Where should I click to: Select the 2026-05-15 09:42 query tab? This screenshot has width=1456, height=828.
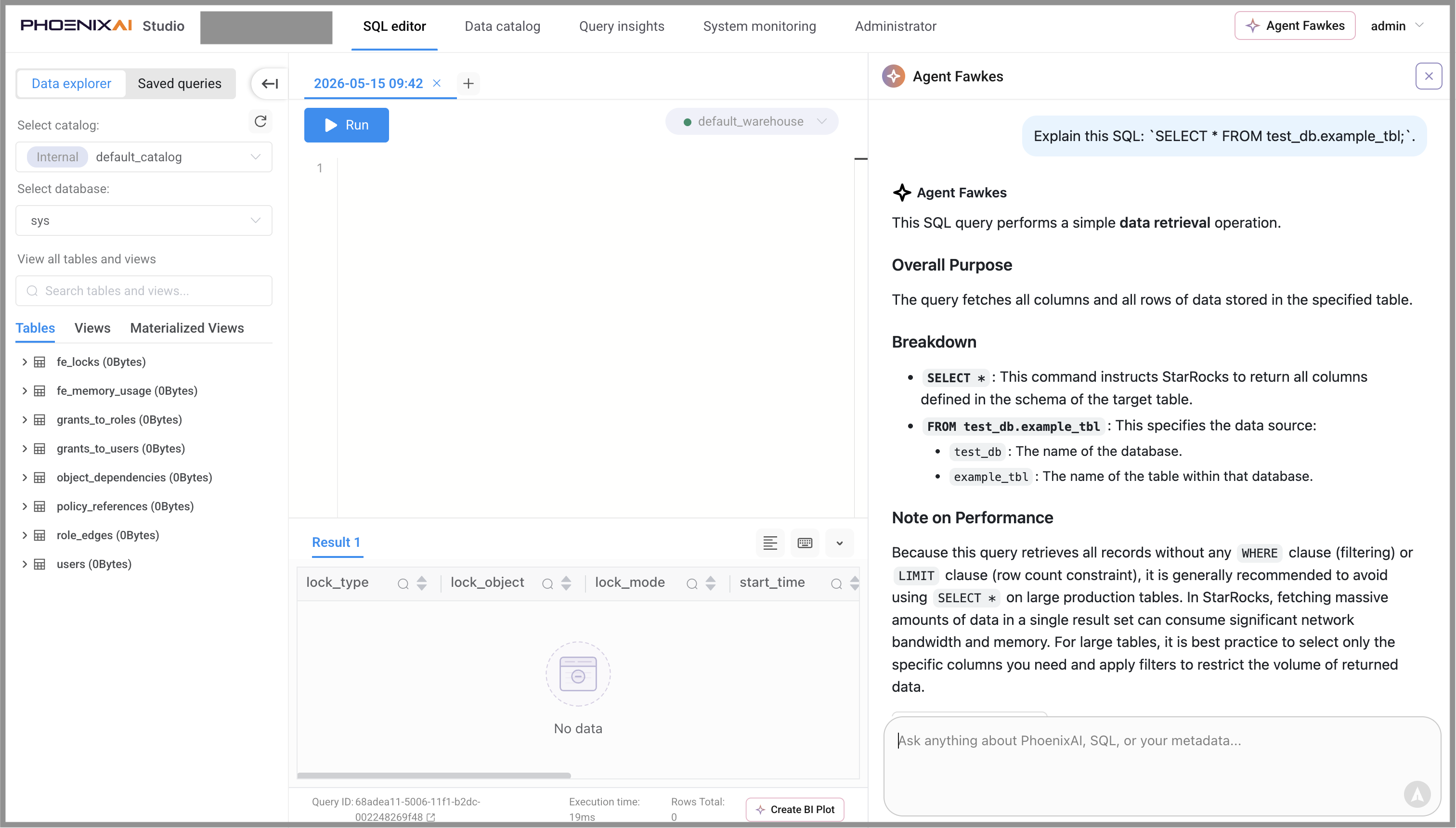[368, 84]
